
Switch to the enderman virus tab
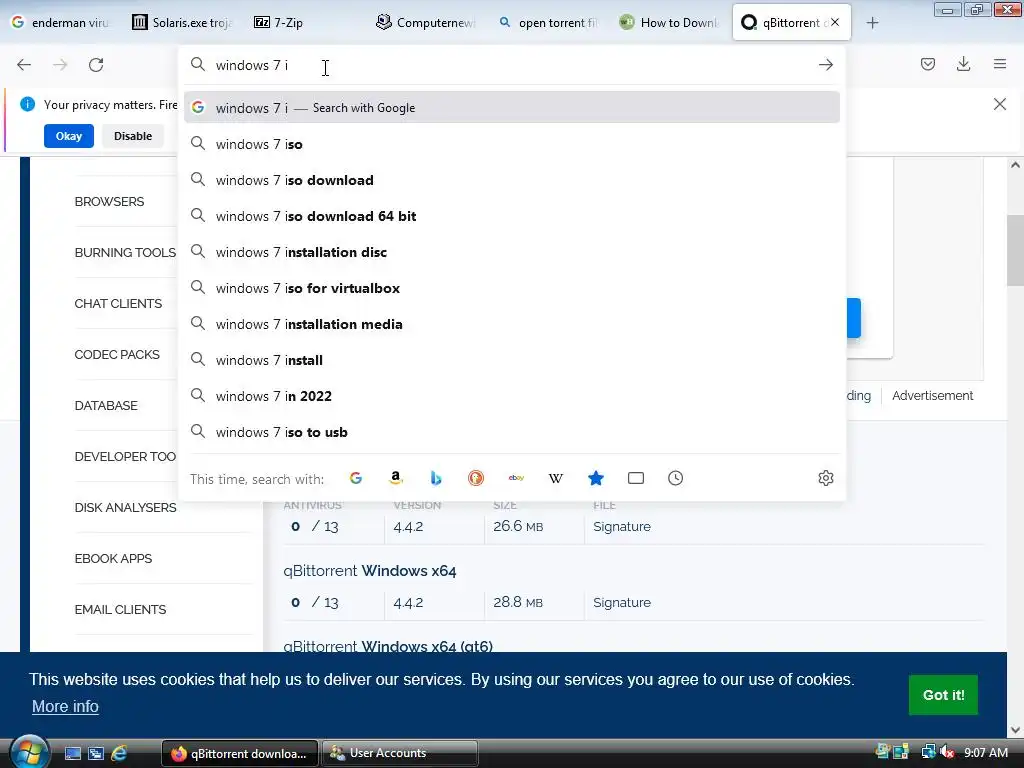(x=59, y=22)
